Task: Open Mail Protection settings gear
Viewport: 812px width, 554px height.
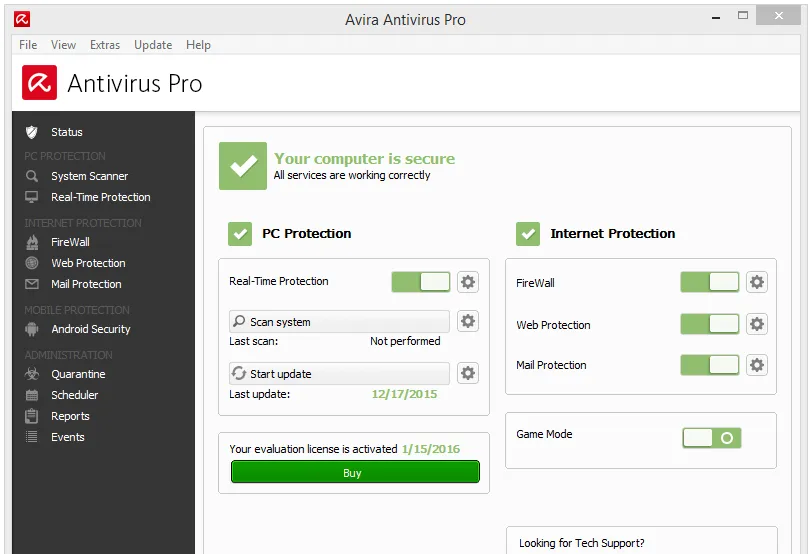Action: point(757,365)
